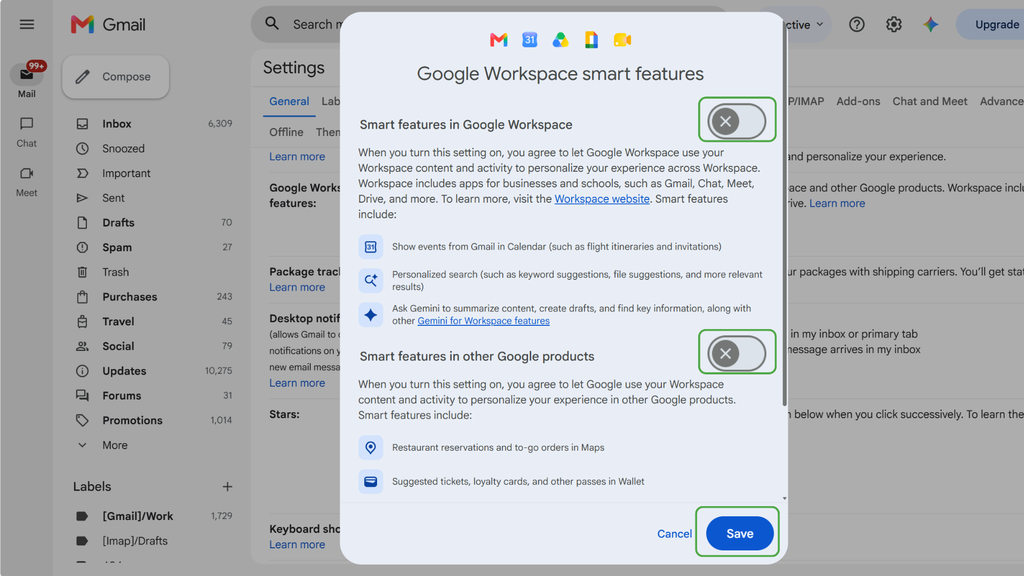The width and height of the screenshot is (1024, 576).
Task: Click the Compose button
Action: [116, 76]
